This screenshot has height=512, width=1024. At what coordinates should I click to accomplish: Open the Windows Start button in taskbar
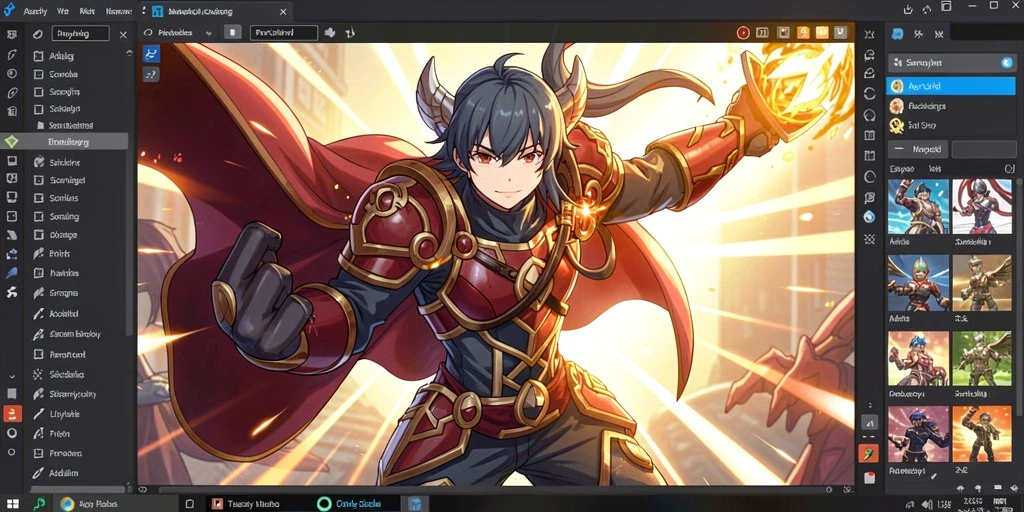[11, 504]
